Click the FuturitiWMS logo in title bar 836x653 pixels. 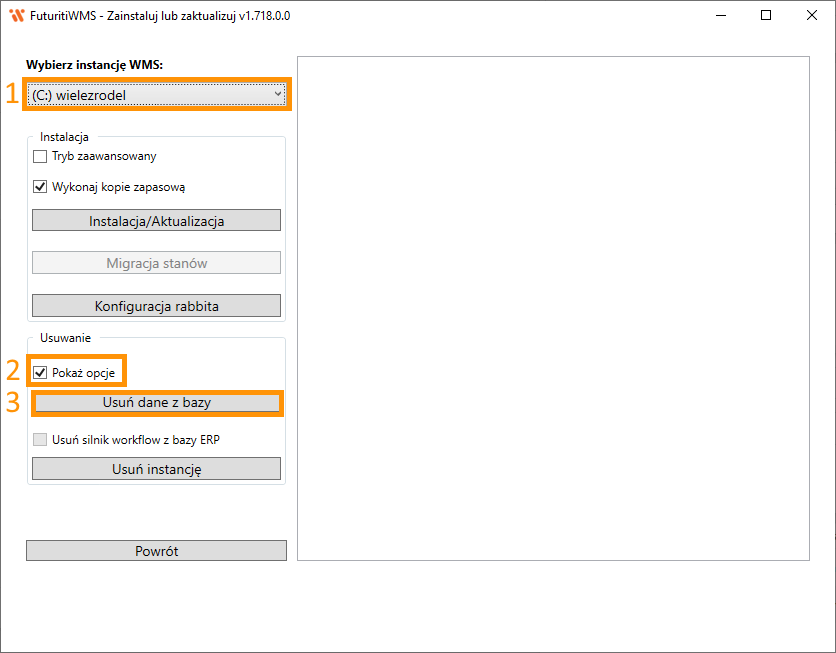[16, 16]
